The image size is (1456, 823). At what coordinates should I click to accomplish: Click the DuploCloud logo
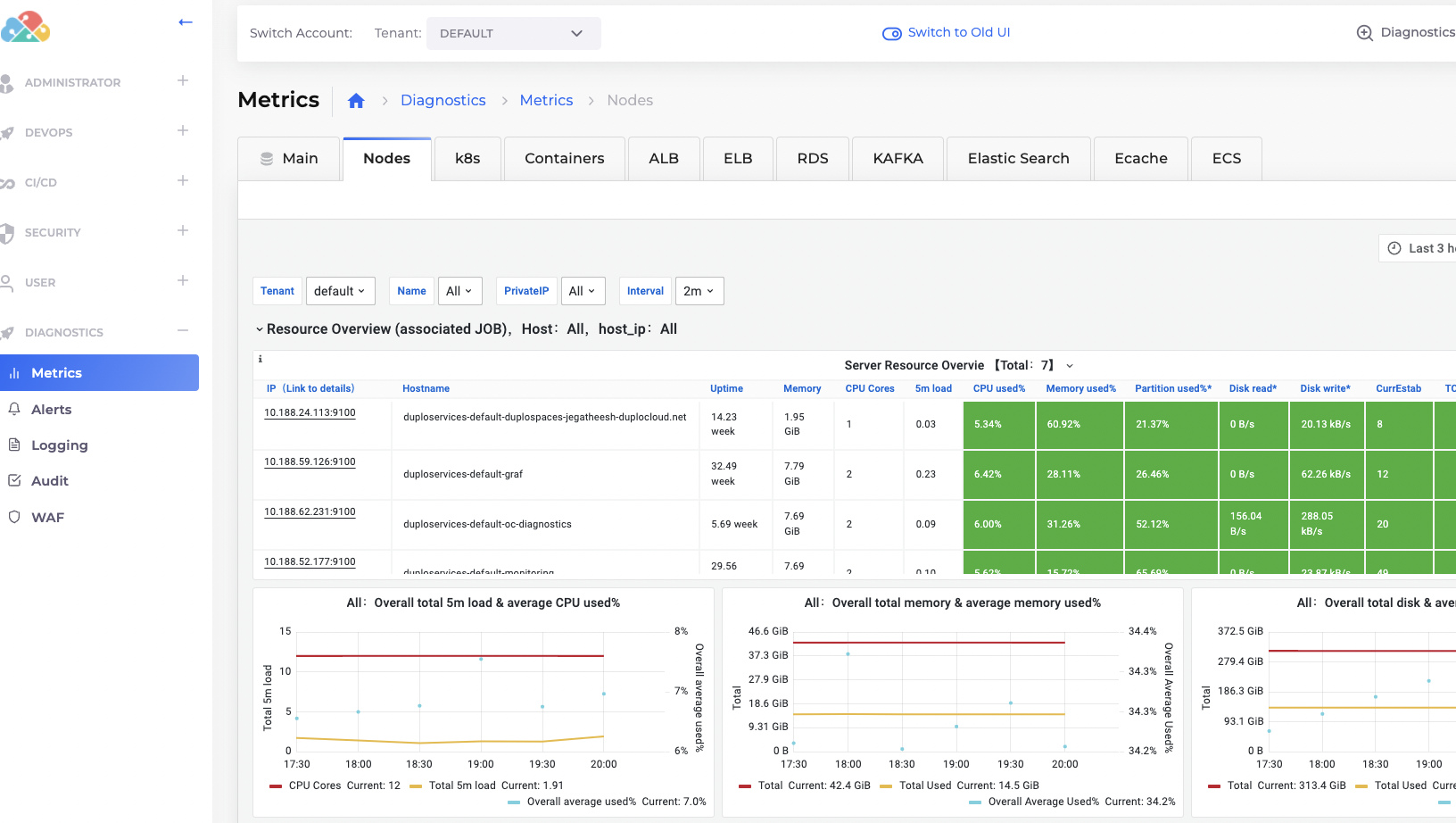tap(26, 27)
